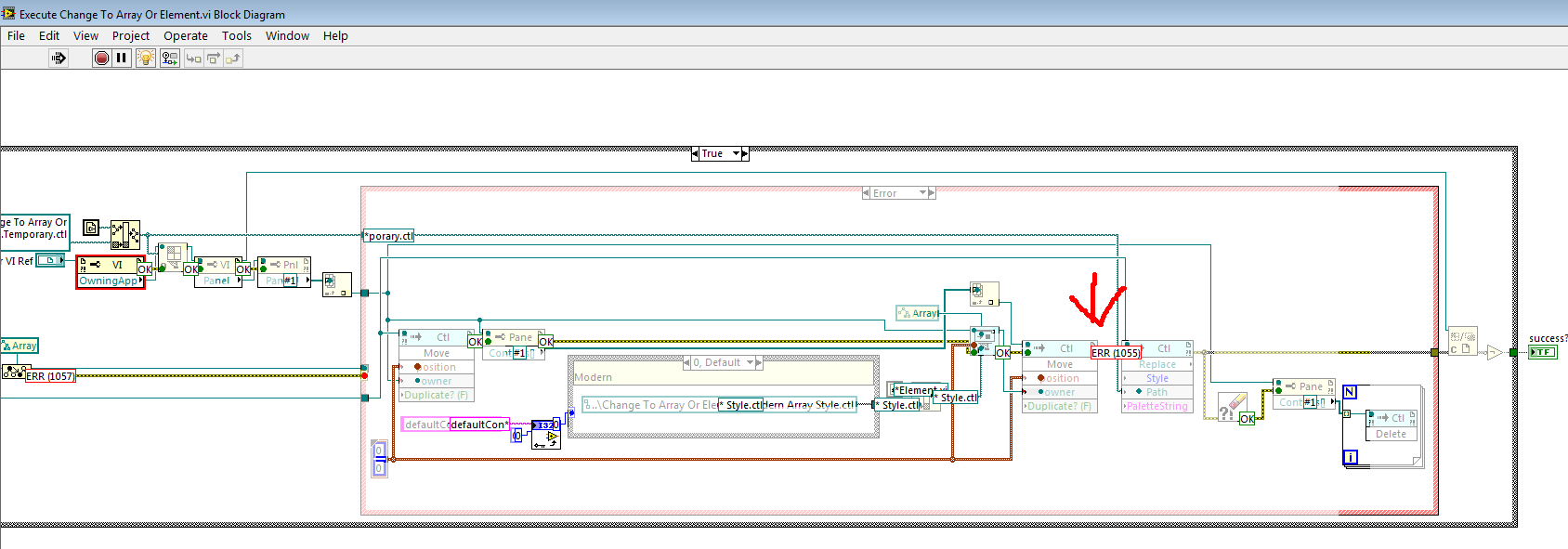Open the Operate menu
The height and width of the screenshot is (549, 1568).
pos(186,35)
